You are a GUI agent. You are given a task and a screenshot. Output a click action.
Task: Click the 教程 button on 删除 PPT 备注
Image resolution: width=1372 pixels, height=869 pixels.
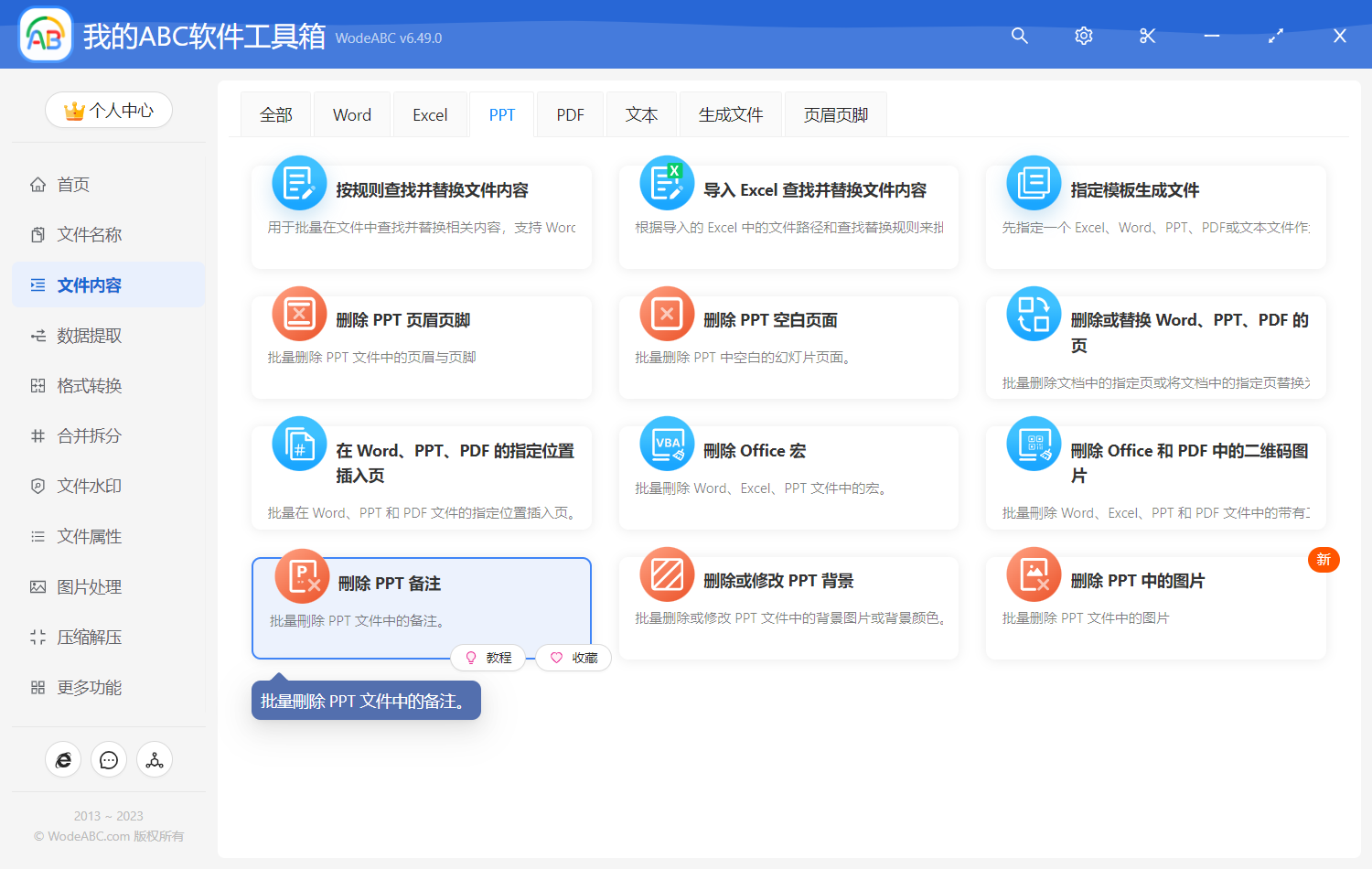488,657
